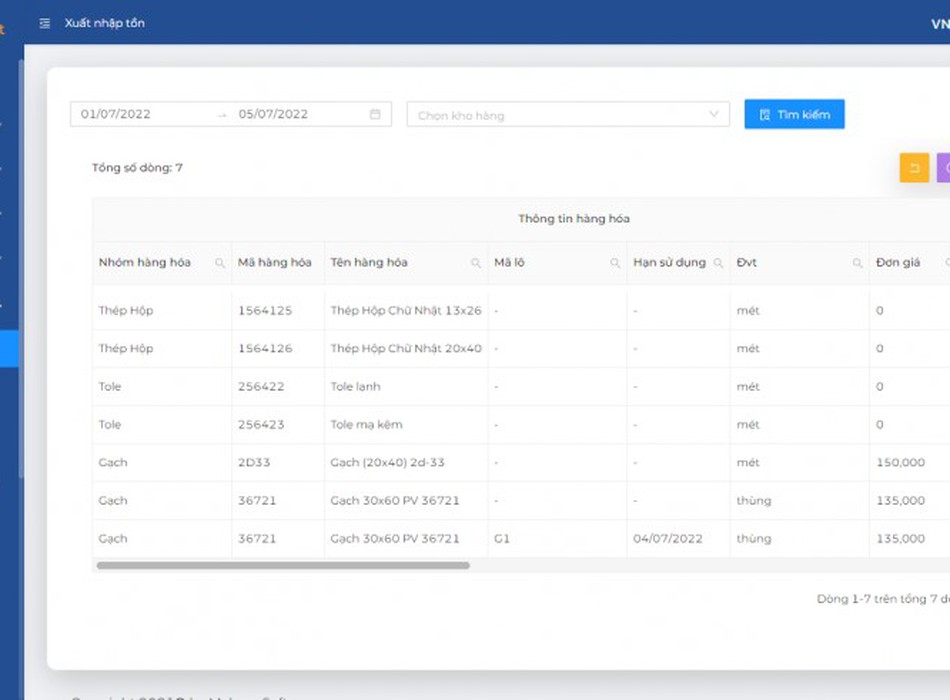Click search icon in Nhóm hàng hóa column
The height and width of the screenshot is (700, 950).
pos(220,262)
